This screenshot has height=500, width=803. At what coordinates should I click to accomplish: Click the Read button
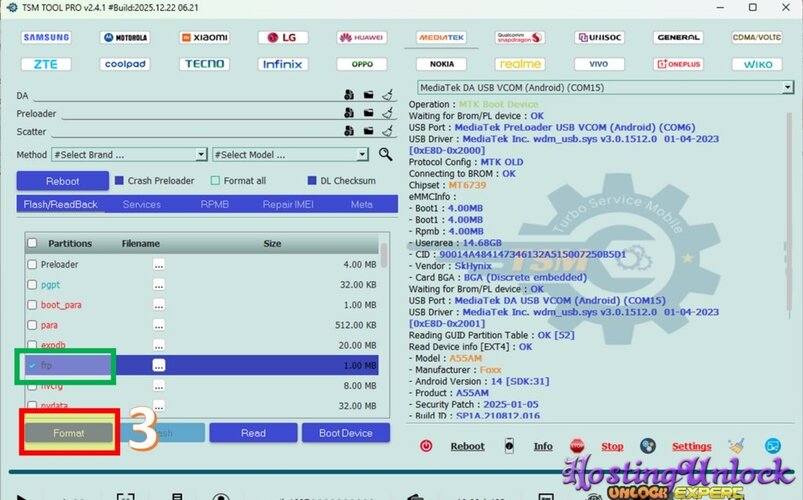(x=253, y=433)
